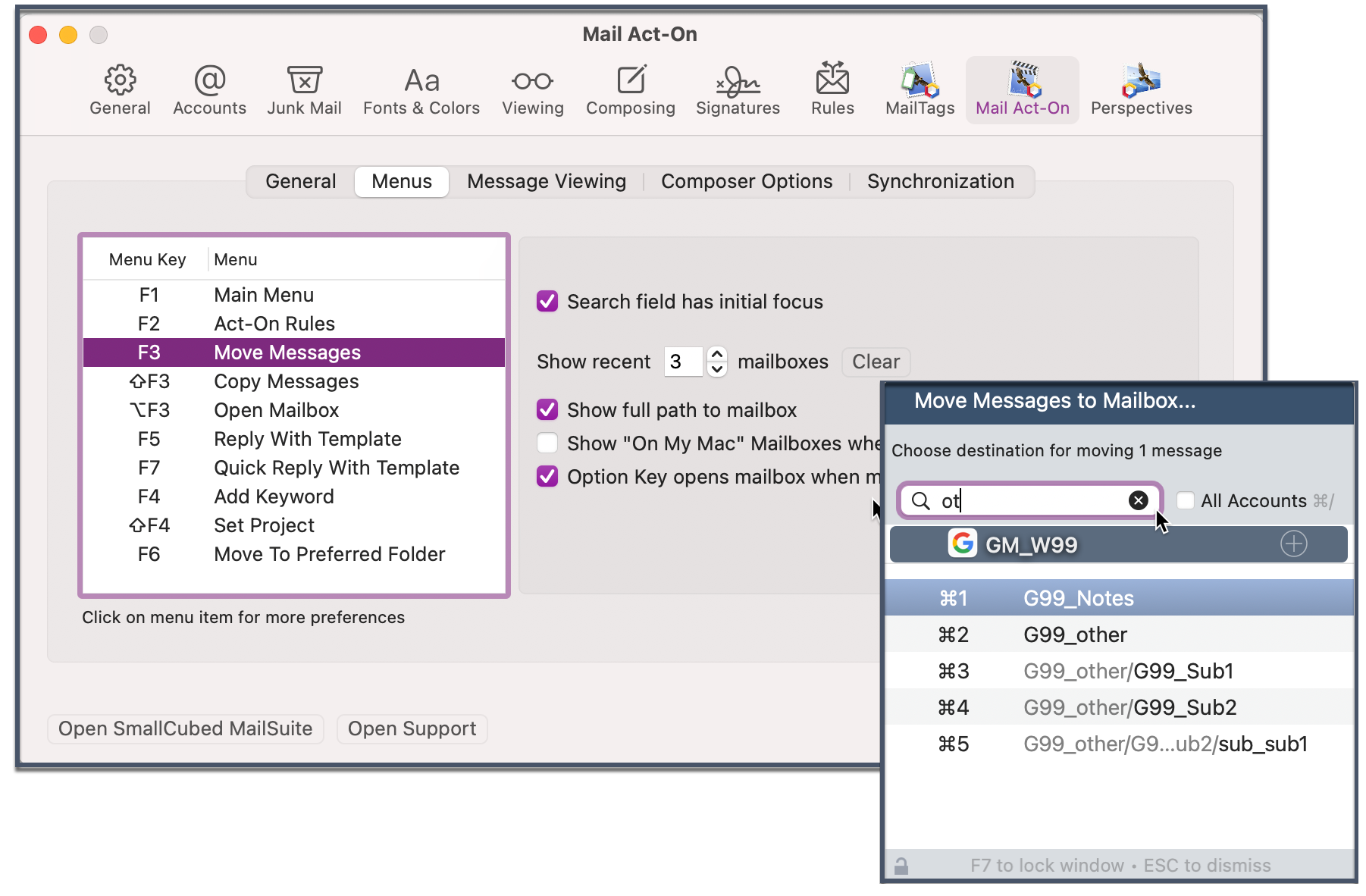Switch to the Message Viewing tab
The image size is (1366, 896).
tap(547, 182)
